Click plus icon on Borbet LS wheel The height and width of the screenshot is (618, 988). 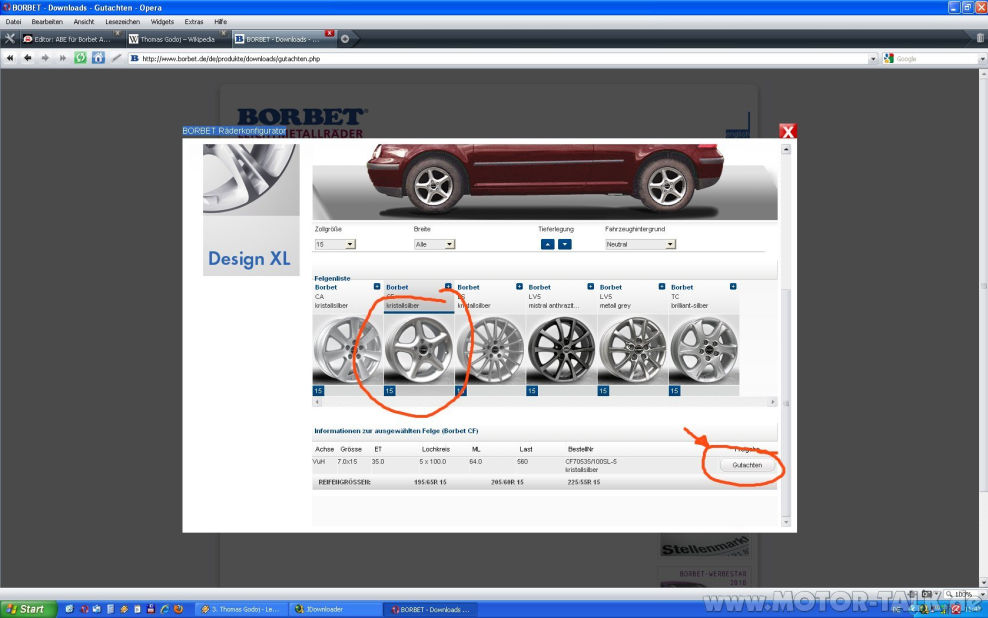coord(519,287)
